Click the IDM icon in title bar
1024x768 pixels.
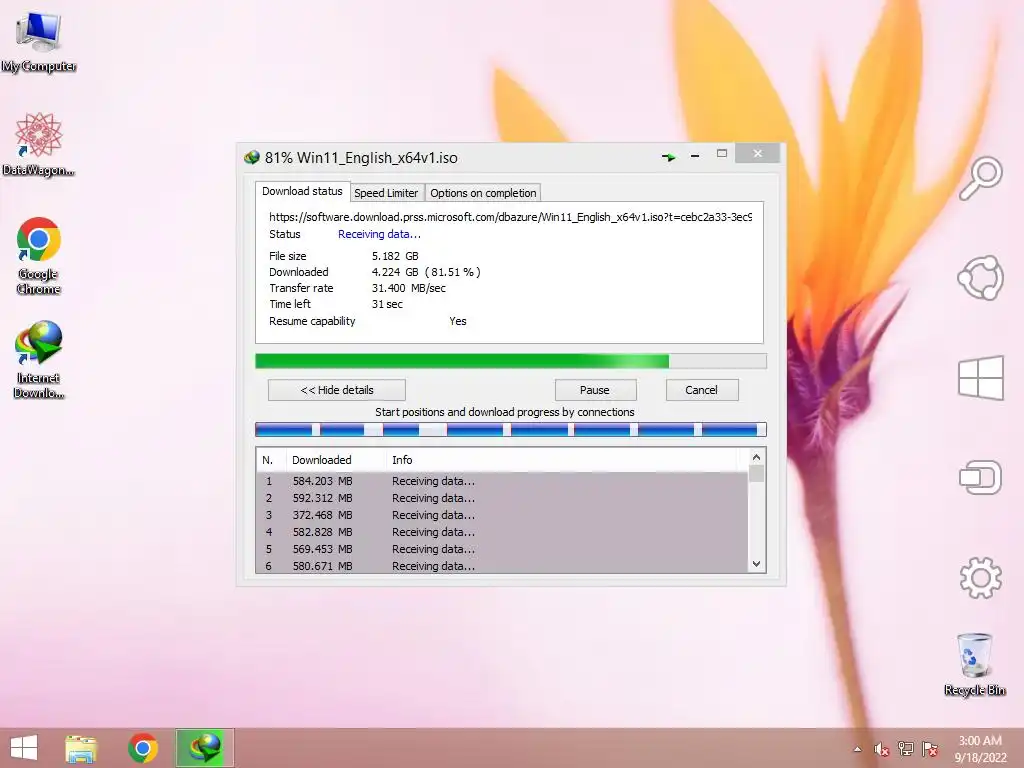point(251,157)
